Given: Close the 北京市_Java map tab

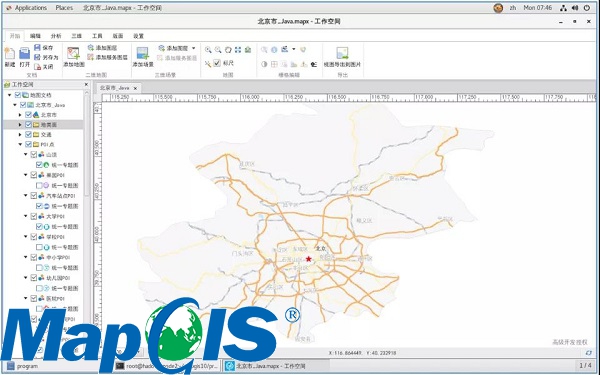Looking at the screenshot, I should (x=135, y=88).
